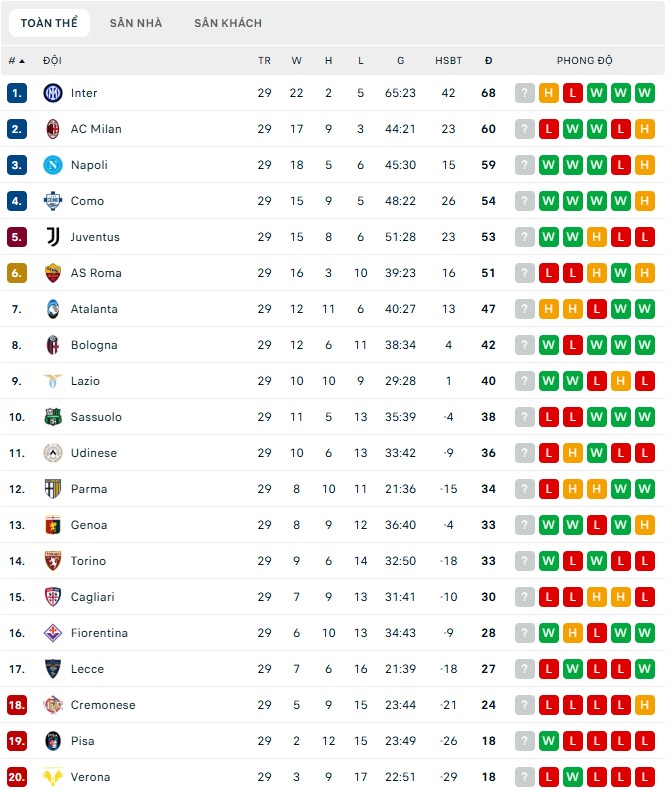The height and width of the screenshot is (790, 672).
Task: Sort table by the # rank column
Action: click(x=16, y=61)
